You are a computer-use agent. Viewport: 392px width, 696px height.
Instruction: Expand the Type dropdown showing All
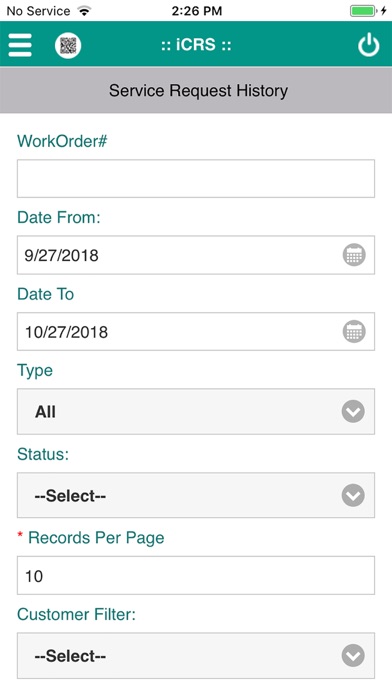196,411
